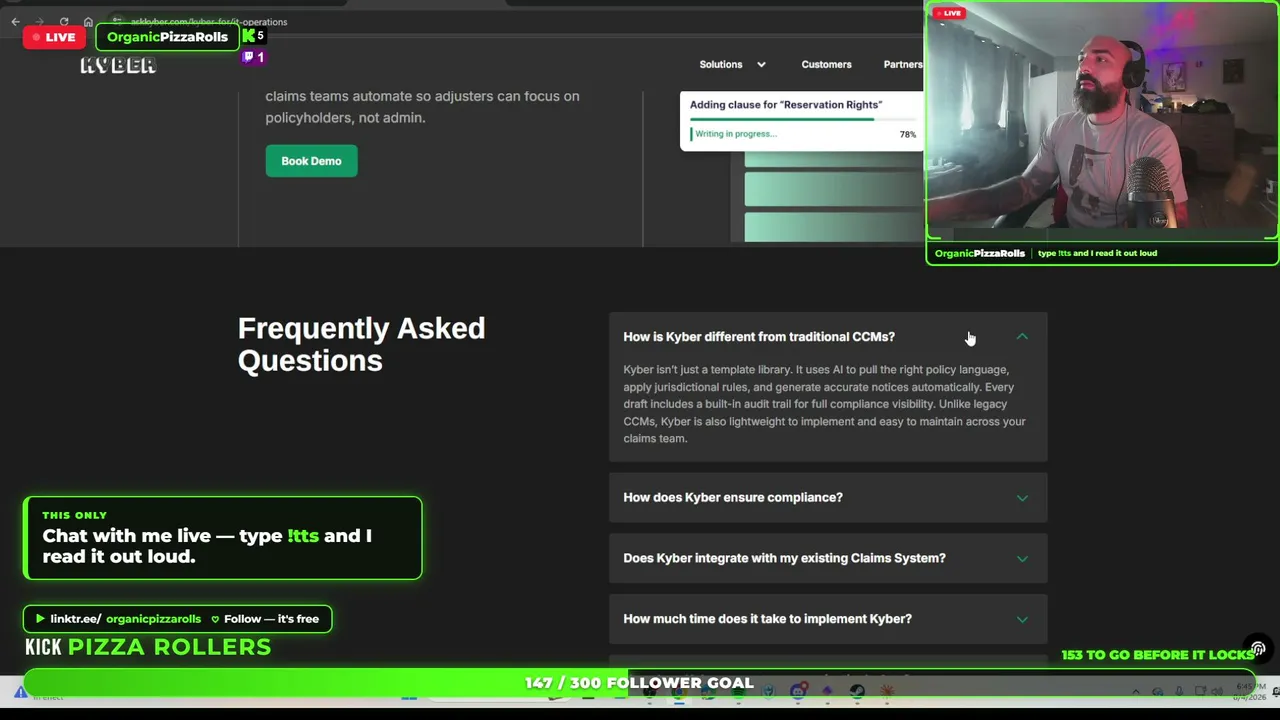Viewport: 1280px width, 720px height.
Task: Expand 'How much time does it take to implement Kyber?'
Action: point(828,619)
